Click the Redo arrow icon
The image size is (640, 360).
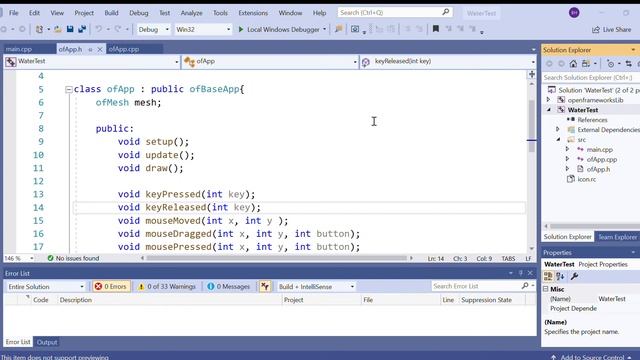point(118,29)
